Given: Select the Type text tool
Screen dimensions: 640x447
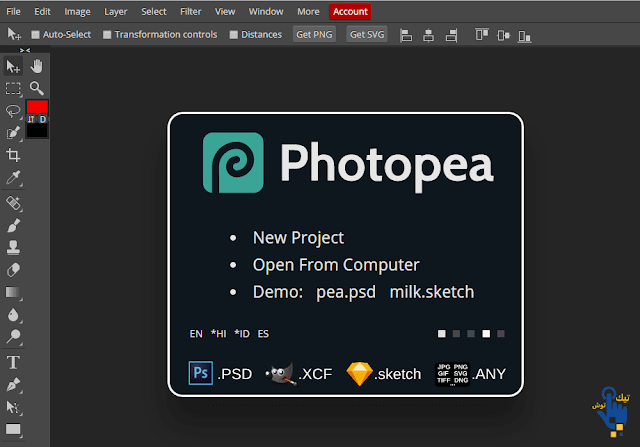Looking at the screenshot, I should 13,362.
